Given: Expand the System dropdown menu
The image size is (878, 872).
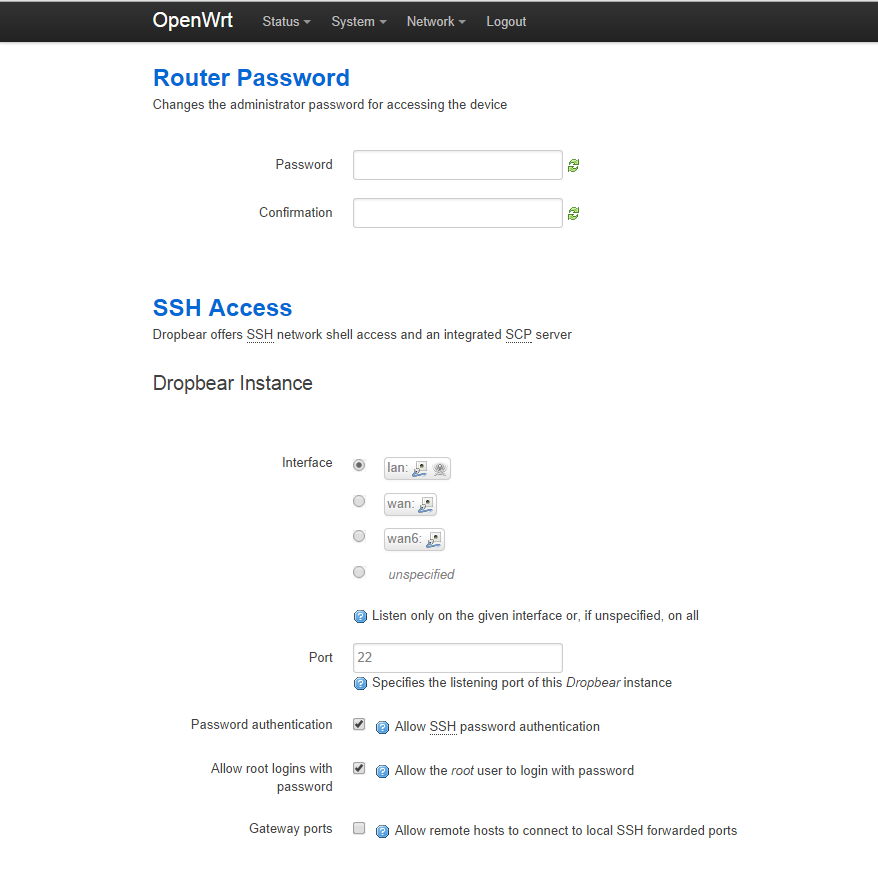Looking at the screenshot, I should tap(358, 22).
